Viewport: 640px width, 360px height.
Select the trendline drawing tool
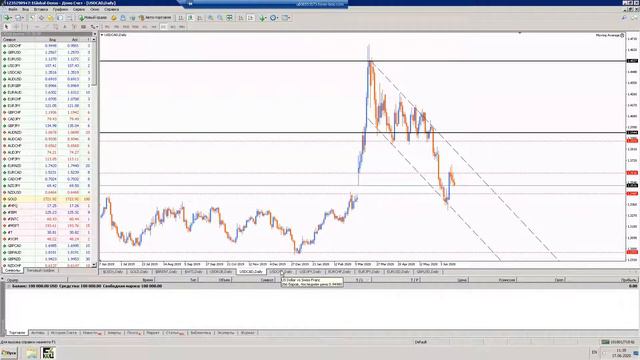pyautogui.click(x=46, y=27)
